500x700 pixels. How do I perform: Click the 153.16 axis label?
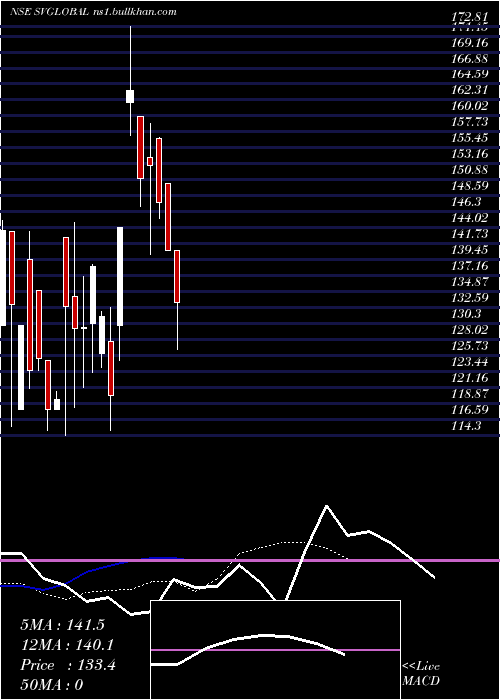470,154
